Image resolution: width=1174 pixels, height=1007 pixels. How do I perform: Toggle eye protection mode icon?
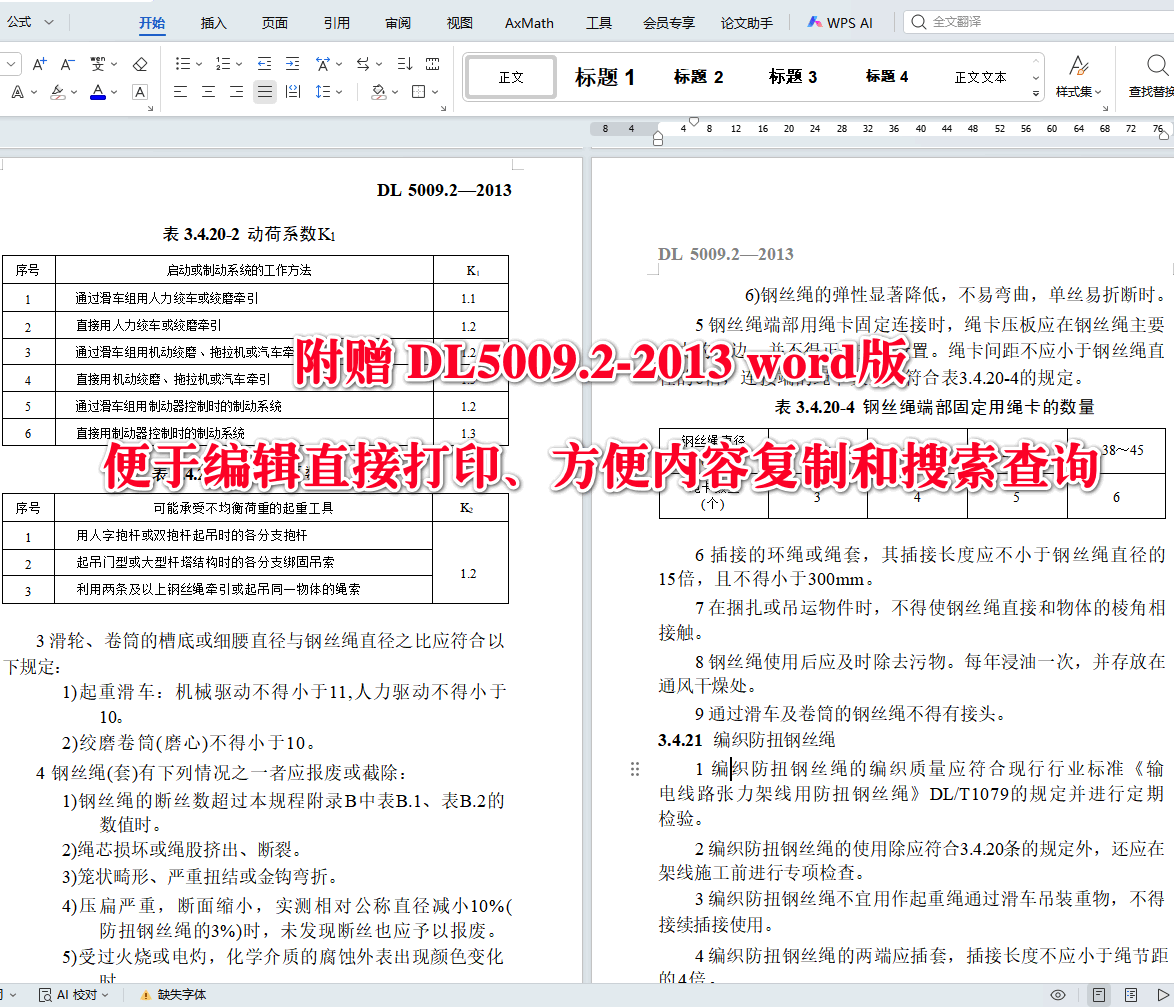coord(1058,995)
